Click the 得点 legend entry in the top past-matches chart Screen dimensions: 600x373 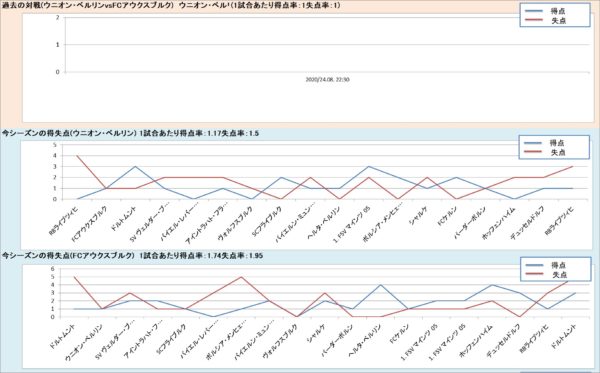point(546,11)
